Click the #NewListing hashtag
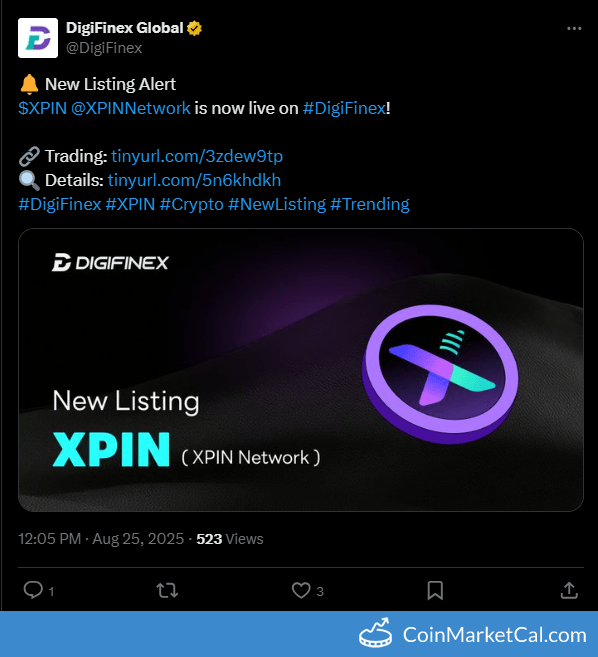The image size is (598, 657). pos(277,204)
